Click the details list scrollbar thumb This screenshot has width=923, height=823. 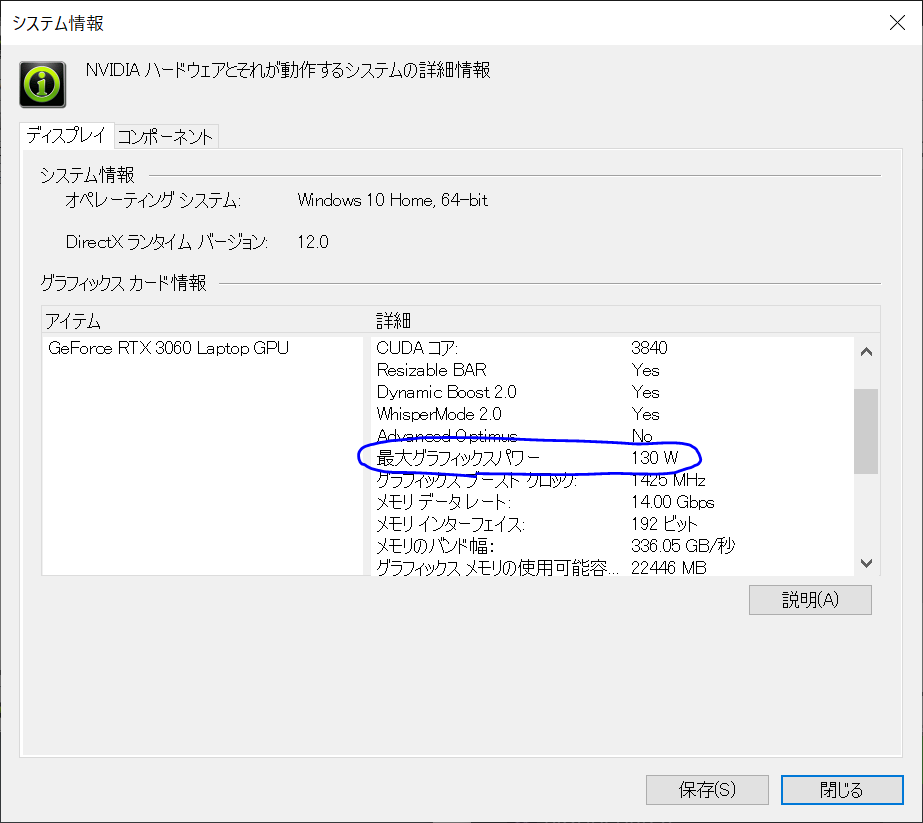[x=866, y=431]
